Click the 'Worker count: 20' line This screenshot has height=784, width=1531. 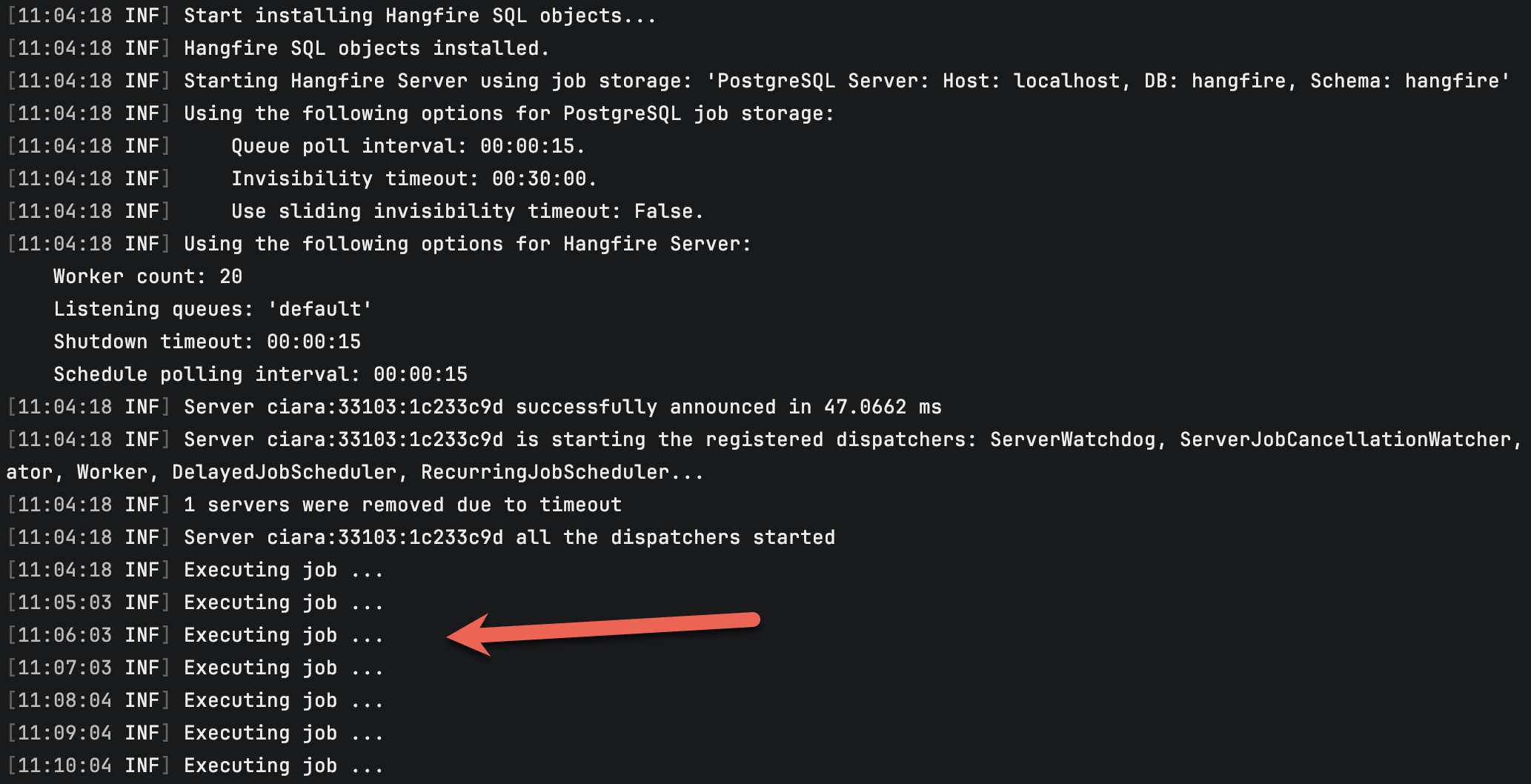(147, 276)
